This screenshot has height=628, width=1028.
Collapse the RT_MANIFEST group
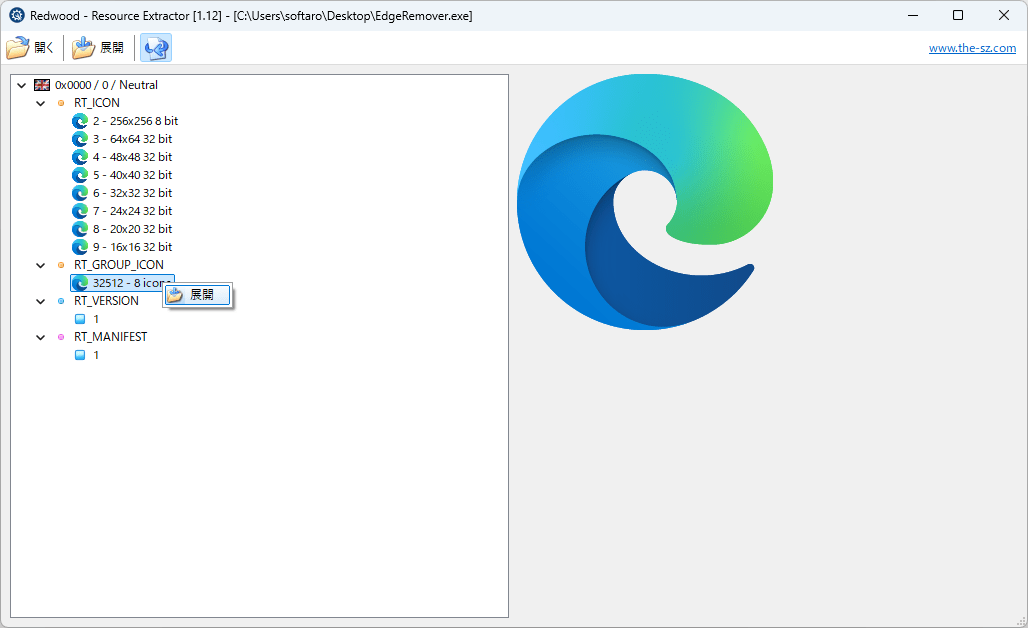click(41, 337)
